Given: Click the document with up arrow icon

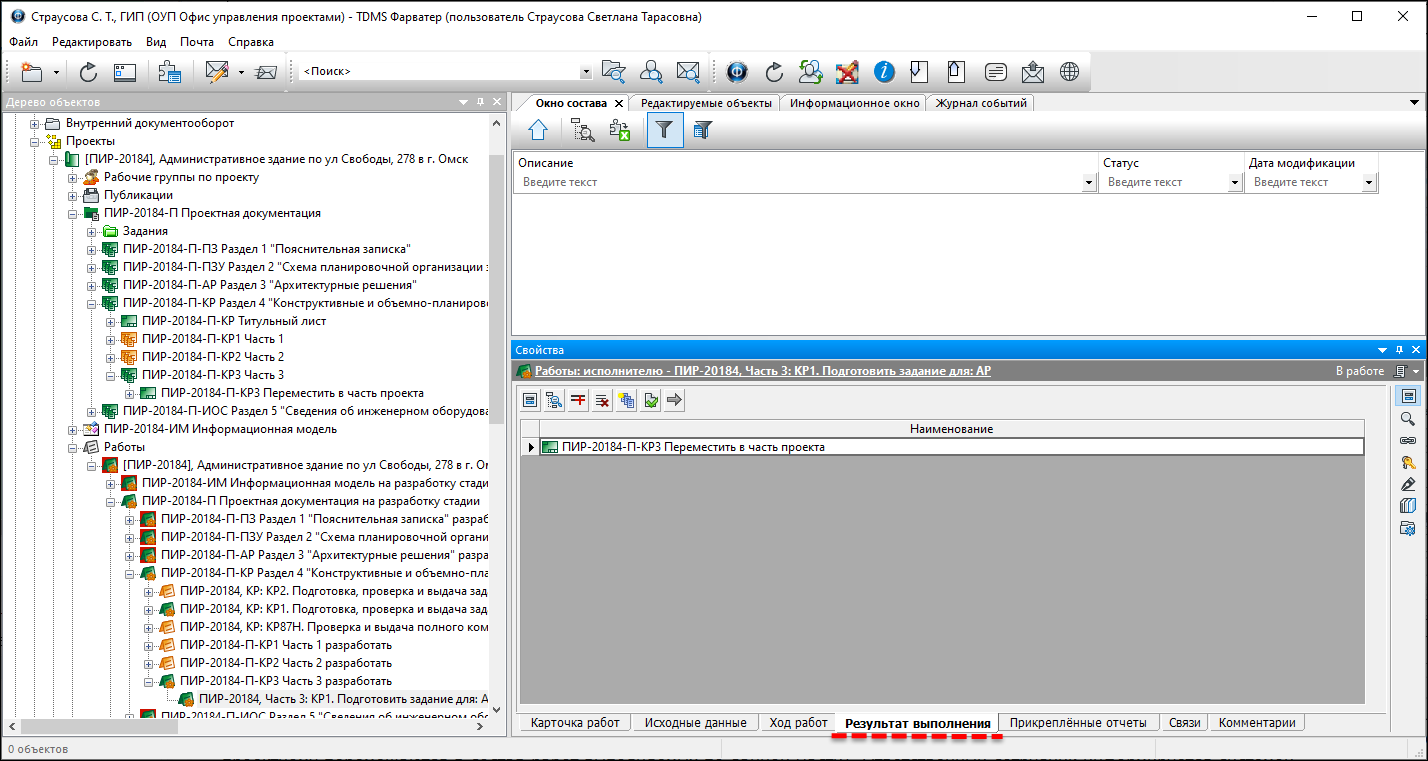Looking at the screenshot, I should click(956, 72).
